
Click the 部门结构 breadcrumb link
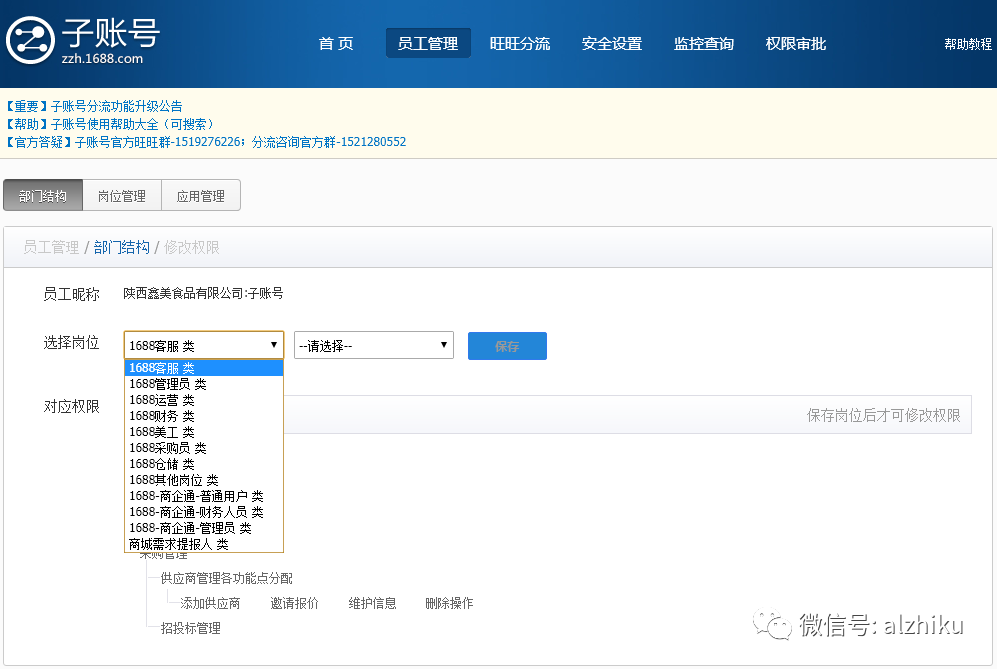click(x=121, y=247)
